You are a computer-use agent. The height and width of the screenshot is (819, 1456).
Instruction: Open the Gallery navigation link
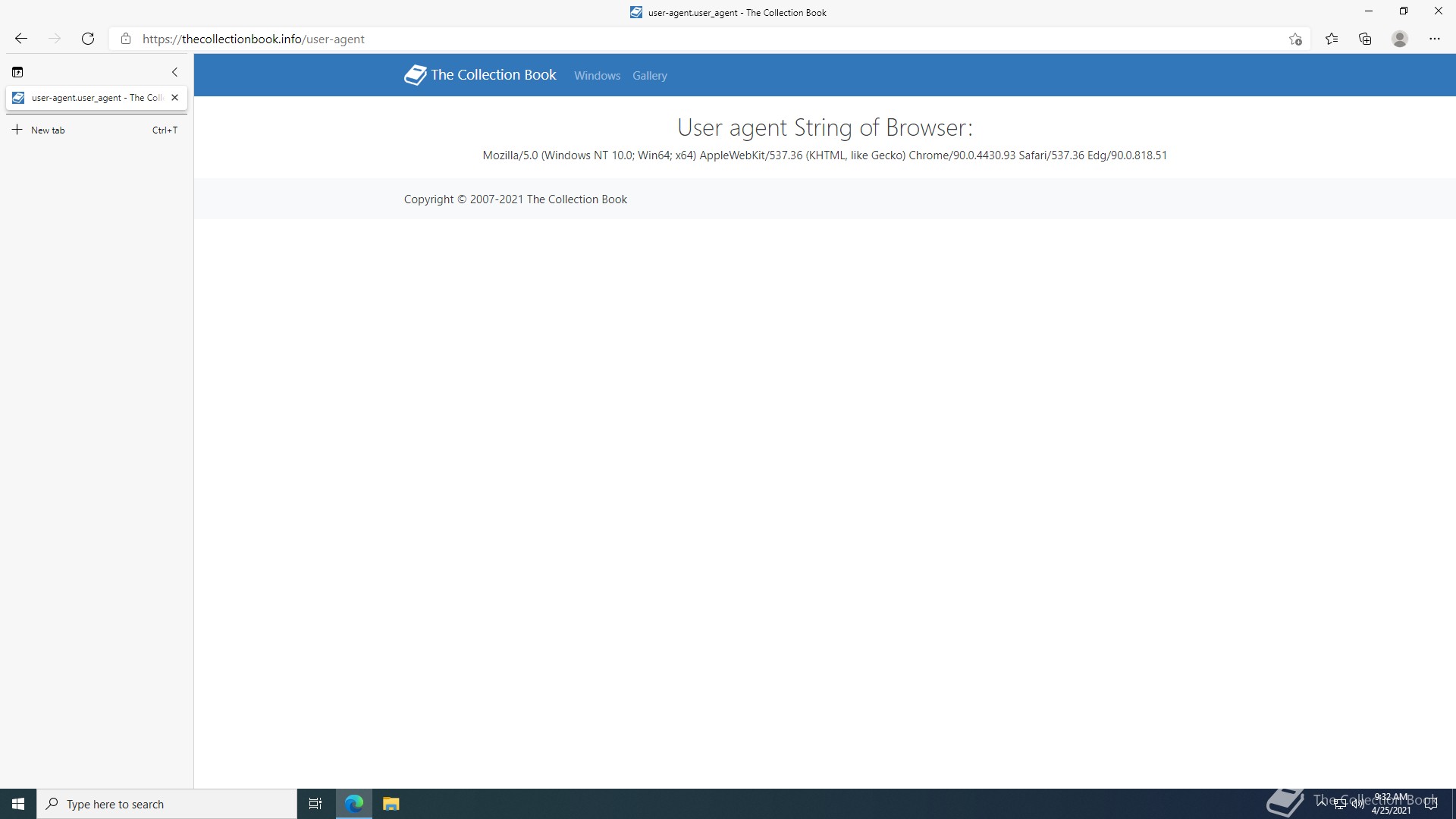[x=649, y=76]
